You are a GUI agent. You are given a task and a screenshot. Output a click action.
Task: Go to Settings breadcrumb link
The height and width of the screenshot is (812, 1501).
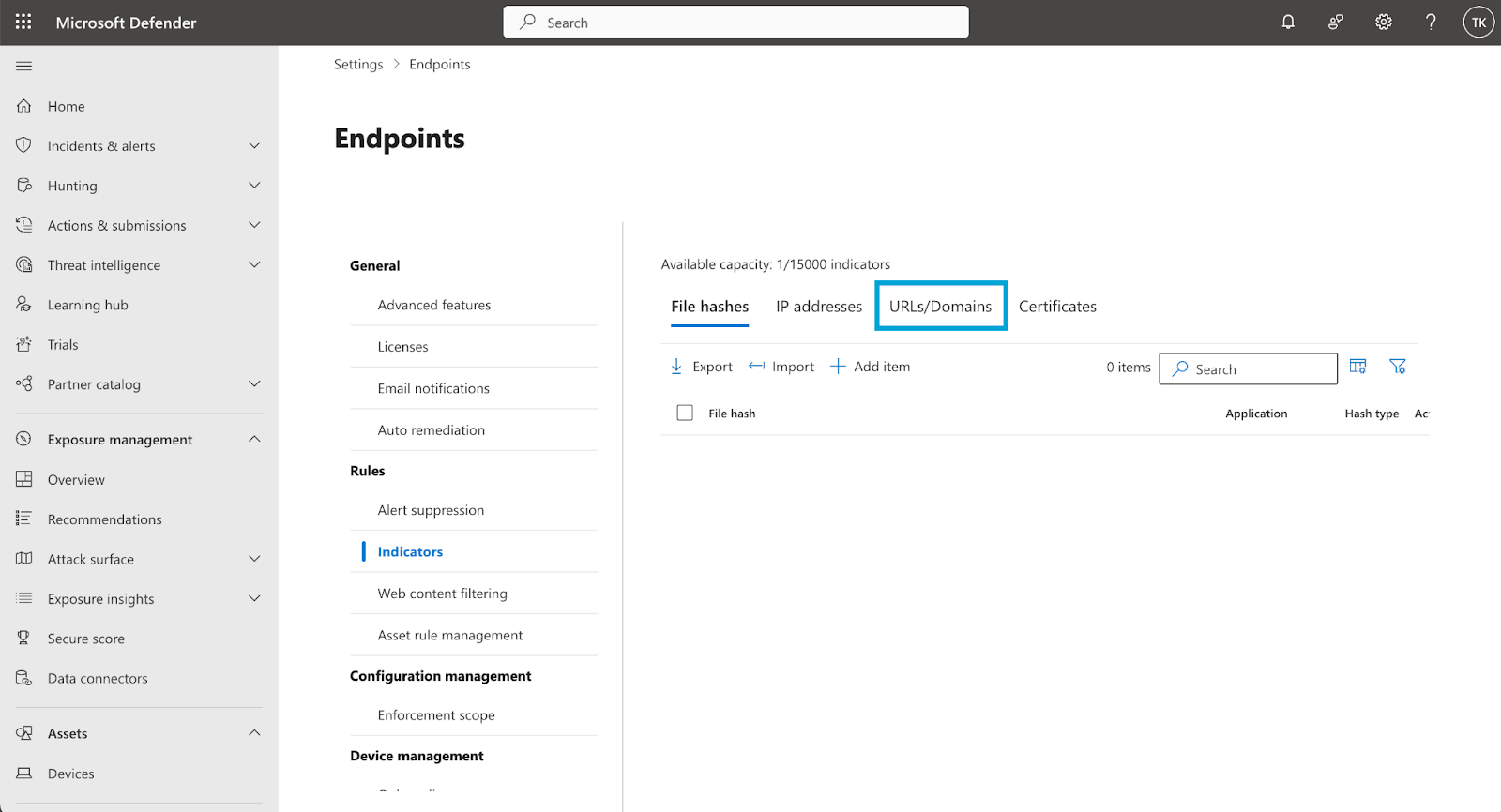point(358,64)
